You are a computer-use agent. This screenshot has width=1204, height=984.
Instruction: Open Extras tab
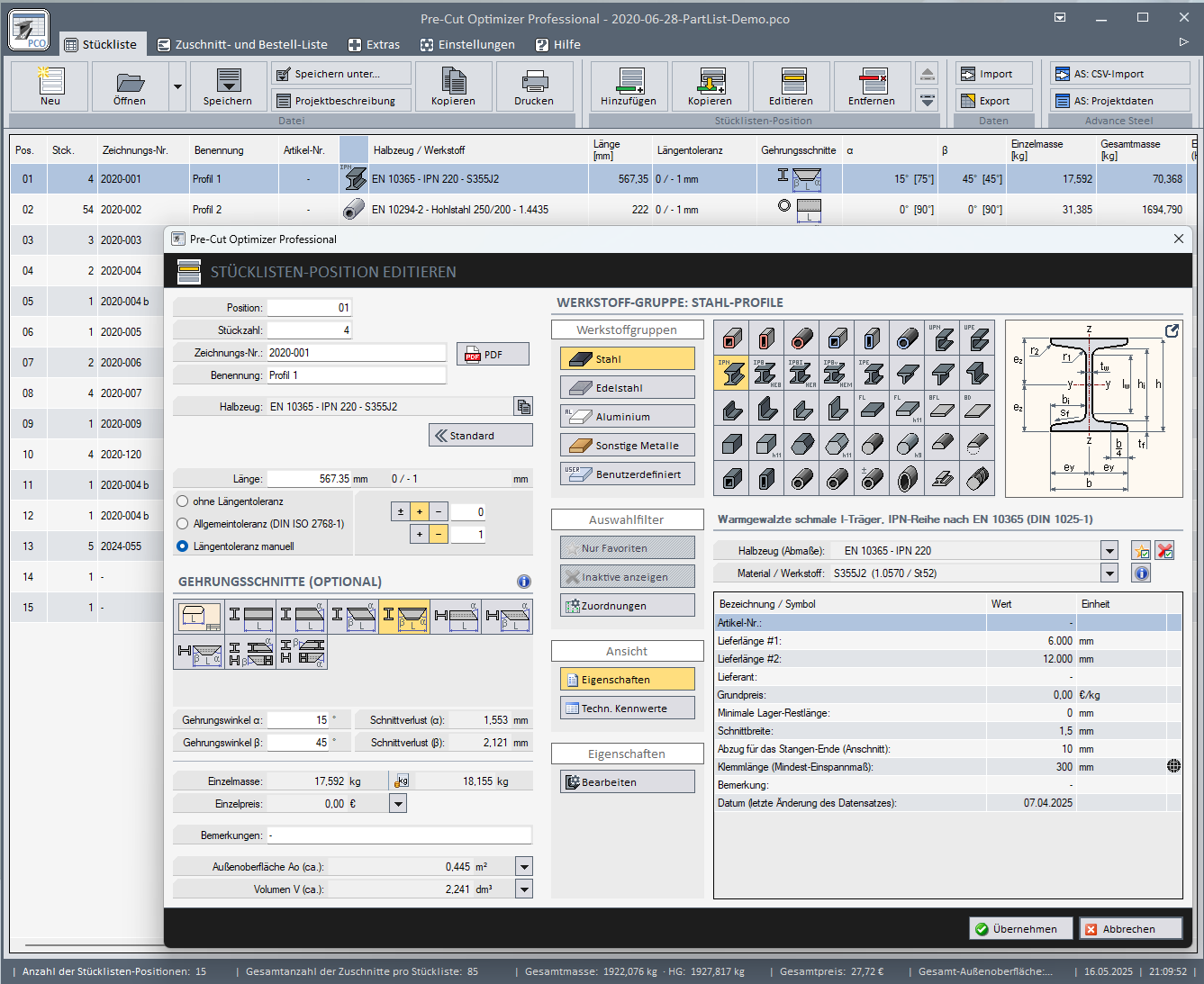(x=374, y=44)
